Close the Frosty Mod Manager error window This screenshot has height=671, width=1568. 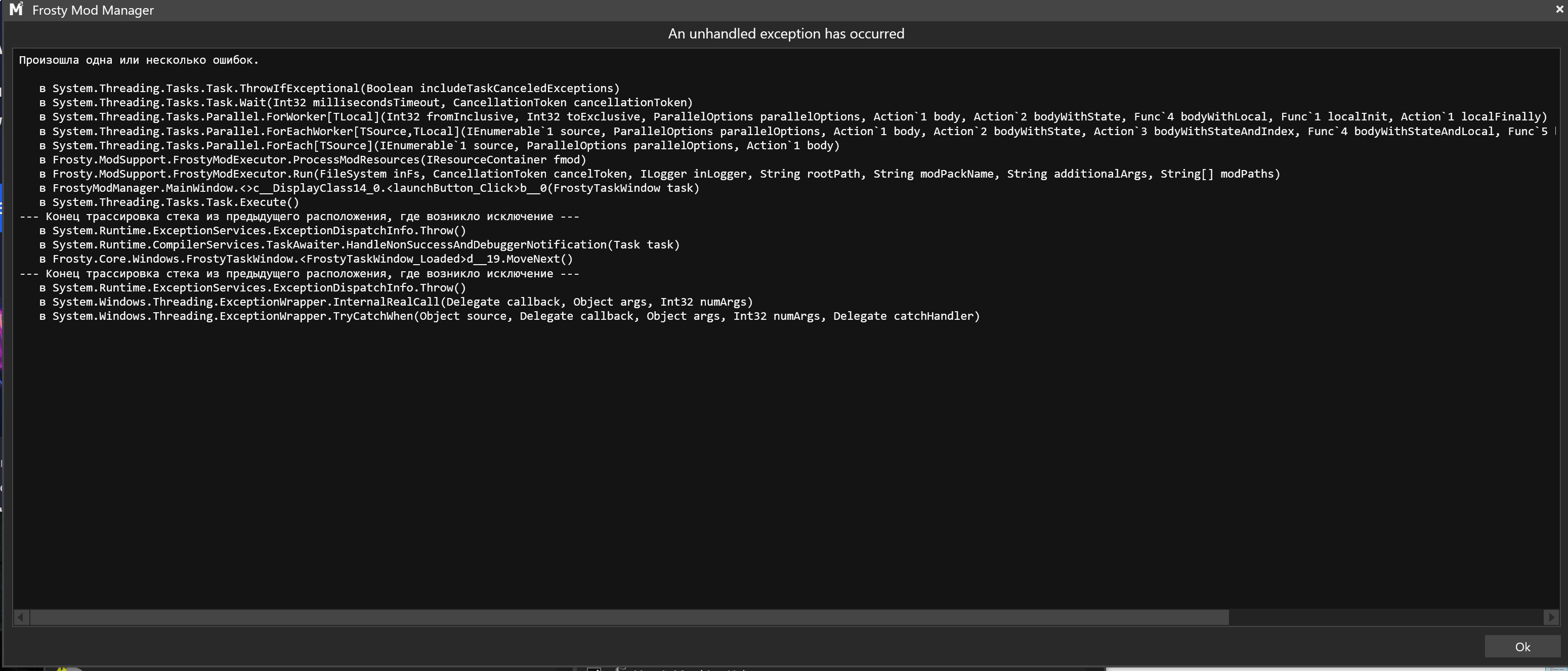pos(1559,10)
